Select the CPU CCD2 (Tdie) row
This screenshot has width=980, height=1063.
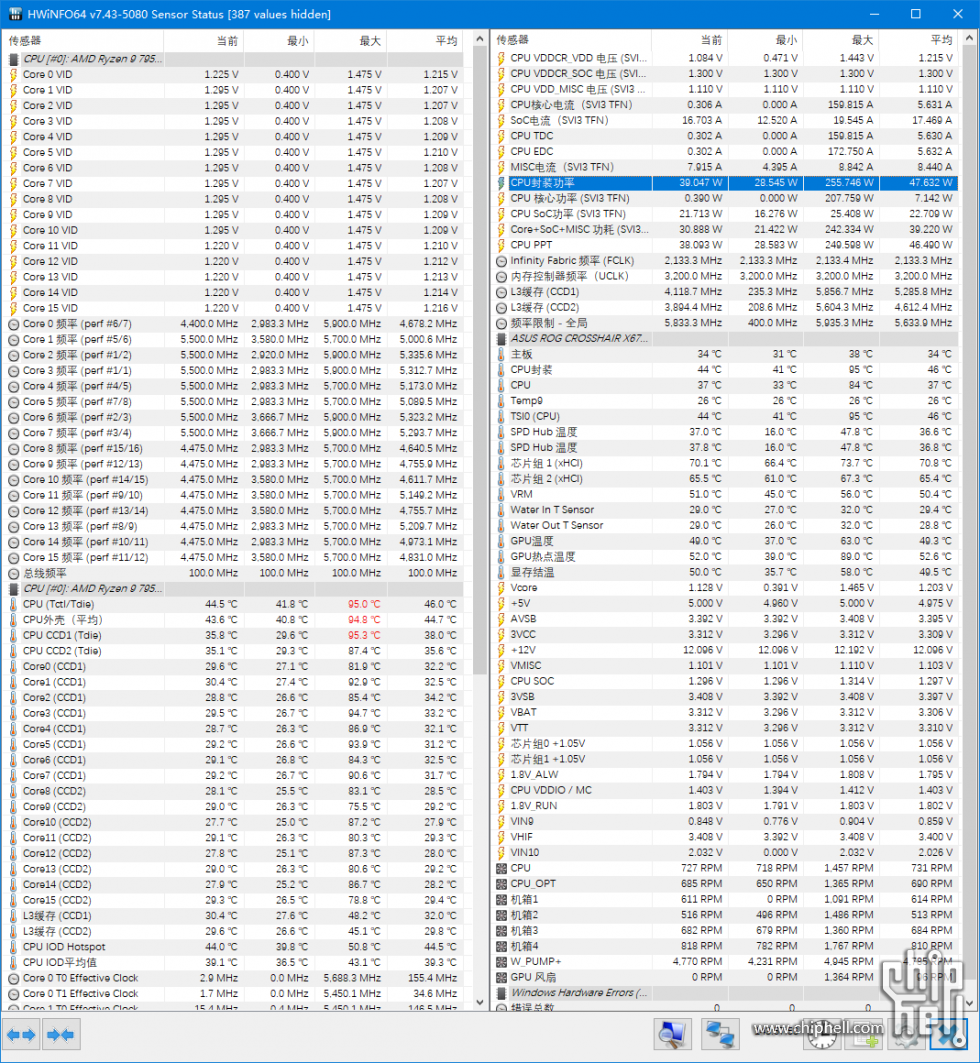[235, 651]
